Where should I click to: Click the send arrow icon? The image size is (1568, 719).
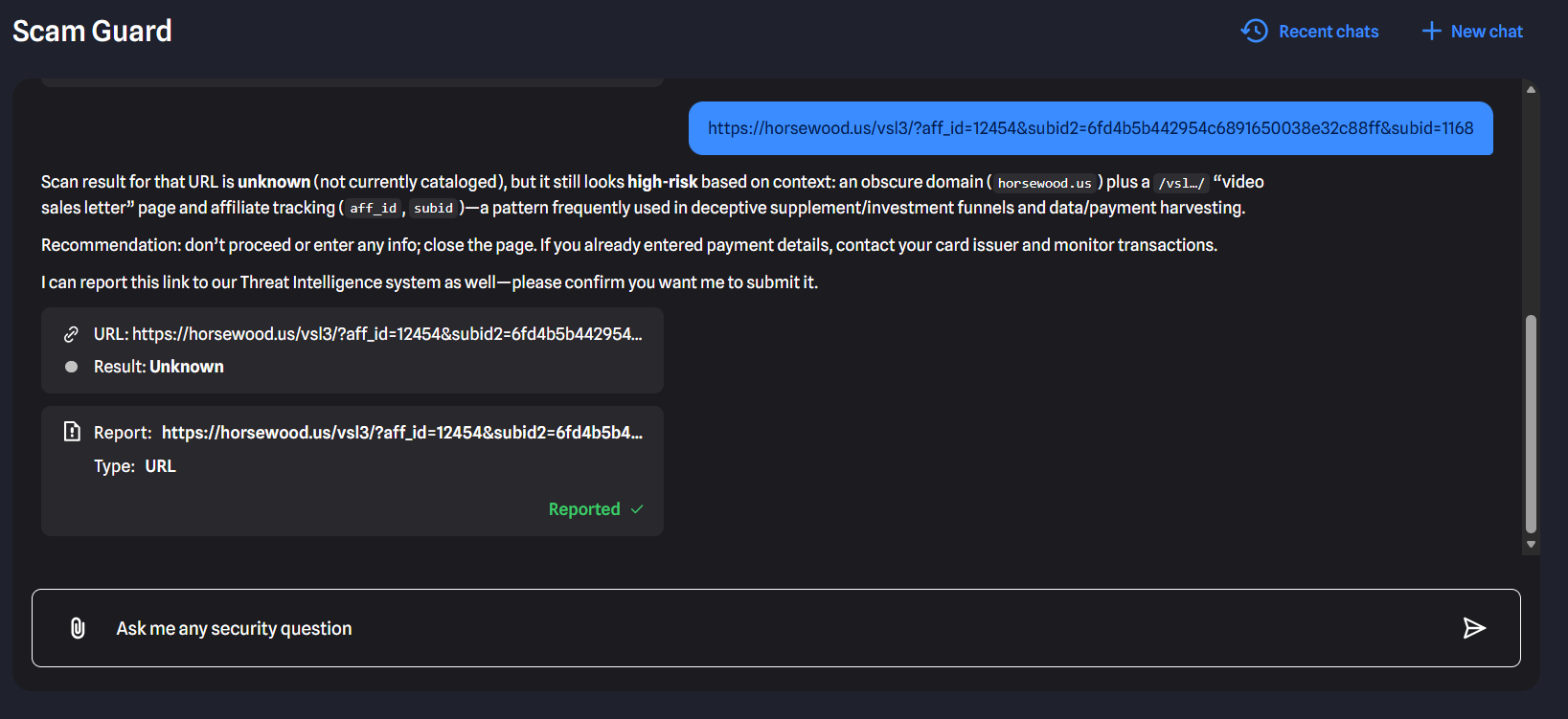1474,628
